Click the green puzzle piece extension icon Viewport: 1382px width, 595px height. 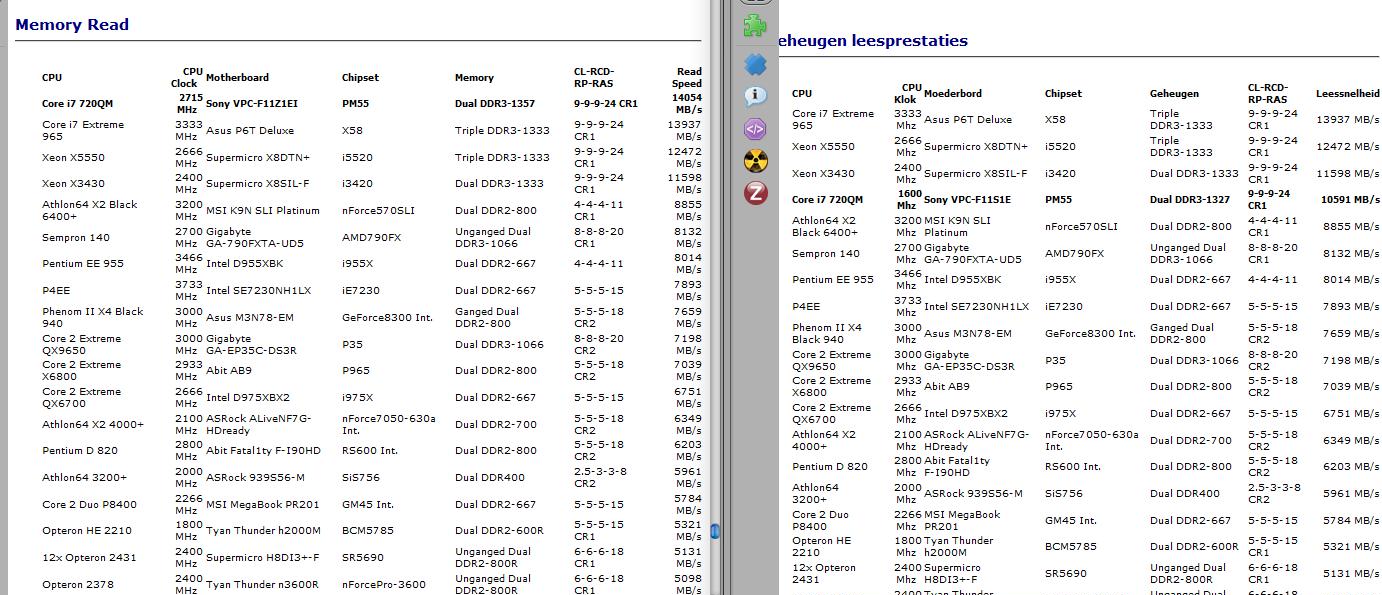pos(756,26)
